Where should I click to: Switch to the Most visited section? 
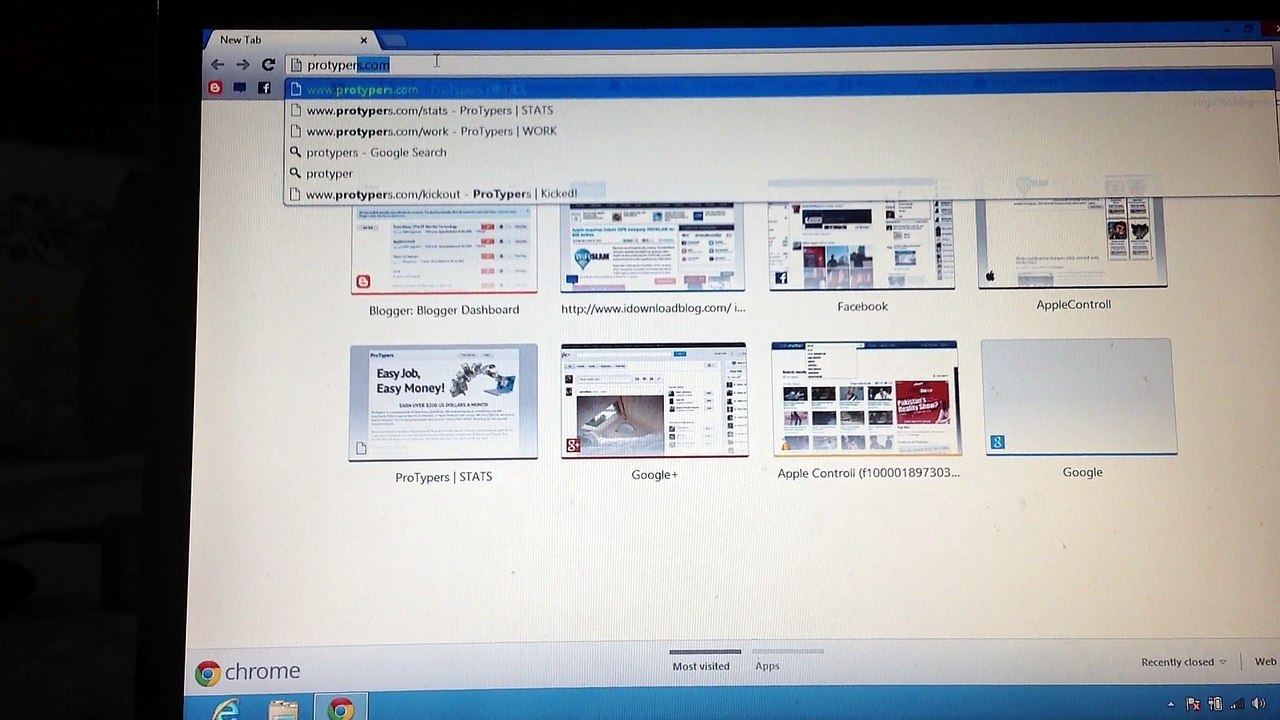701,666
